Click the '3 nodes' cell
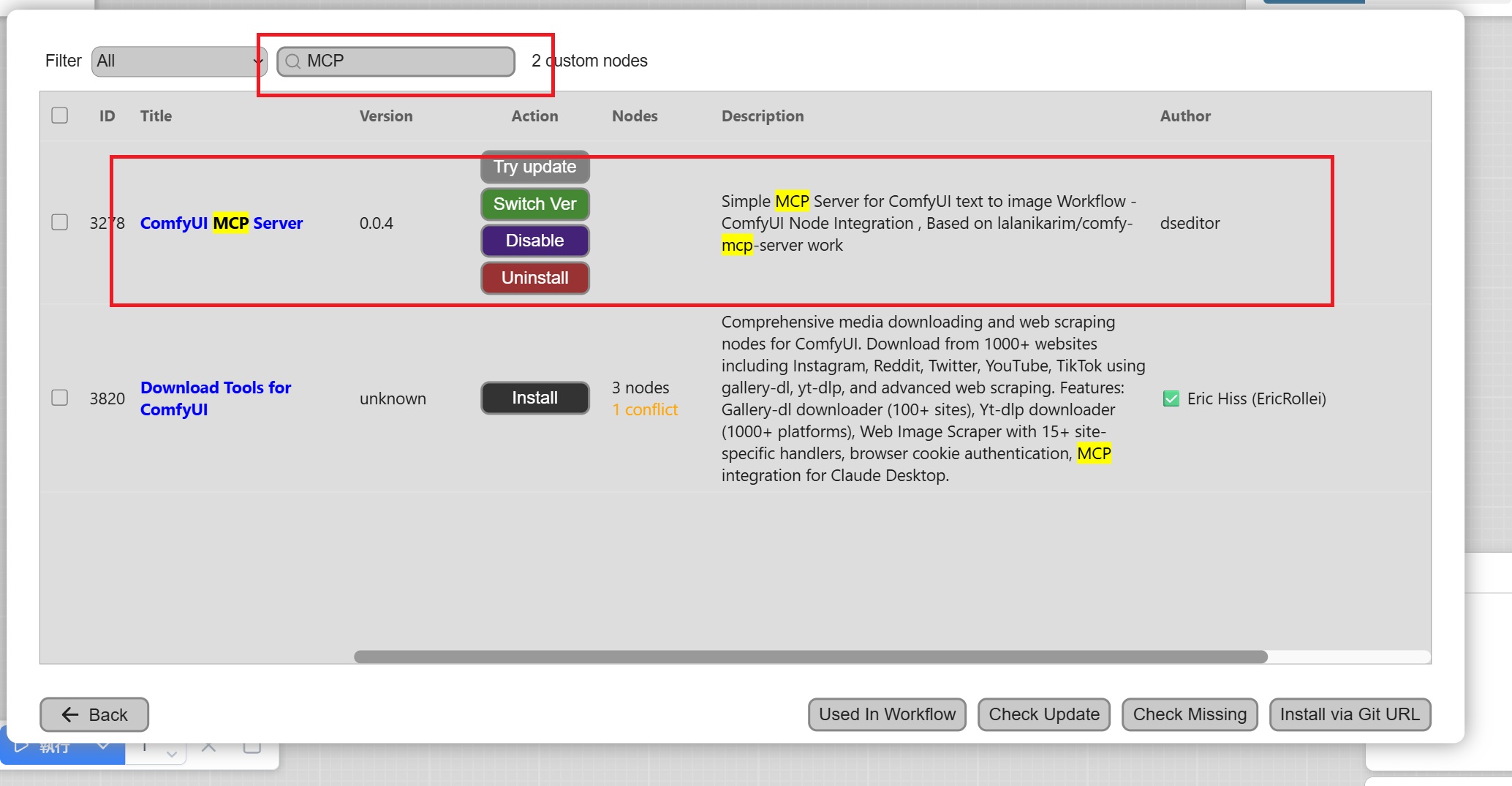Screen dimensions: 1512x786 tap(640, 388)
